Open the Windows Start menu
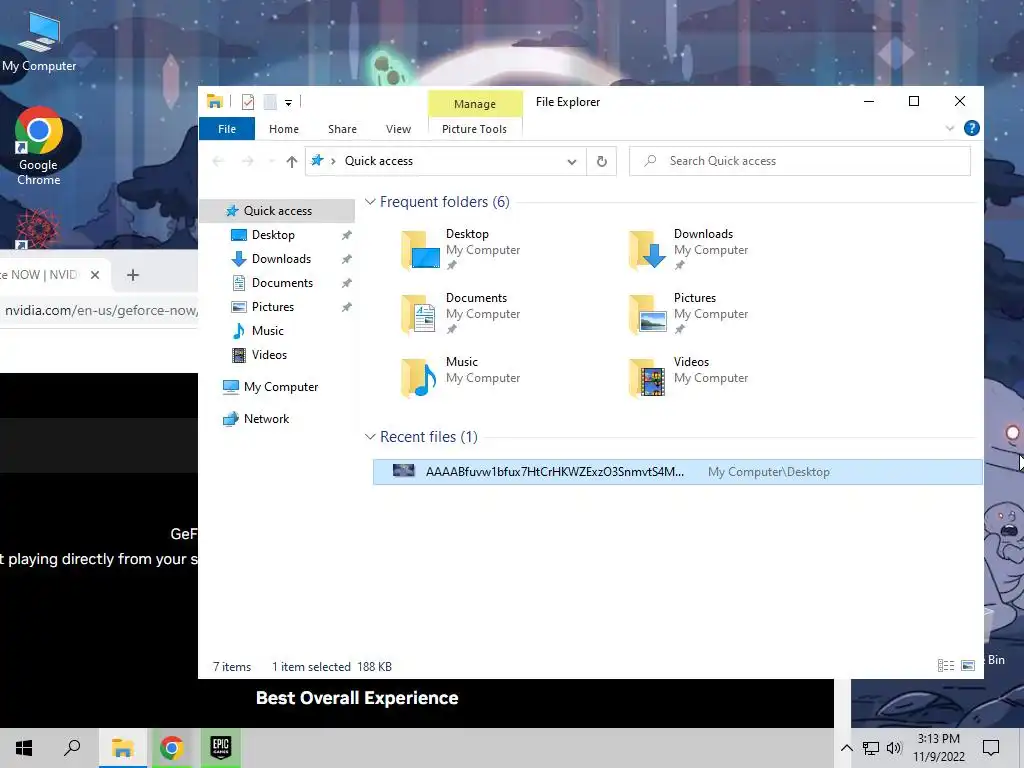Viewport: 1024px width, 768px height. click(x=24, y=748)
